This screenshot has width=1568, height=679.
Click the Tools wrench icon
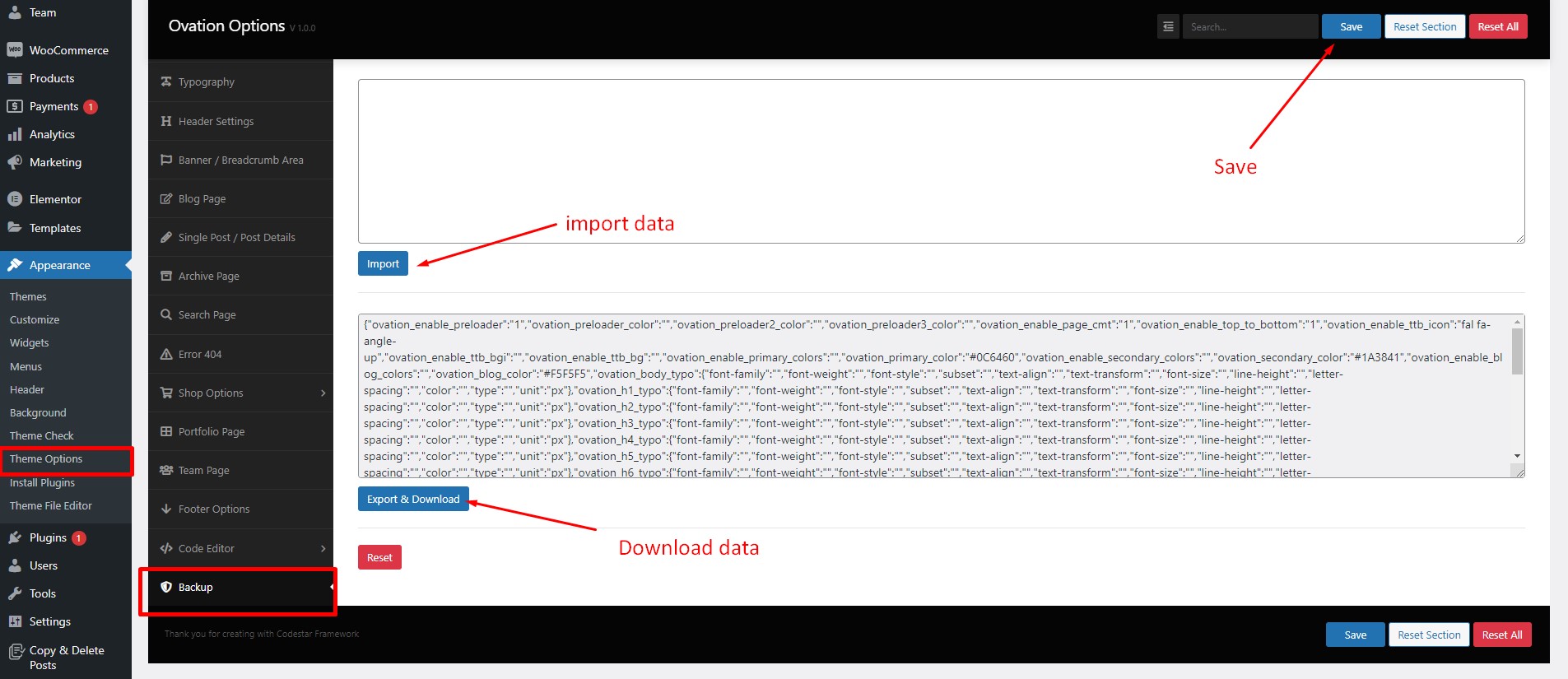[x=15, y=593]
